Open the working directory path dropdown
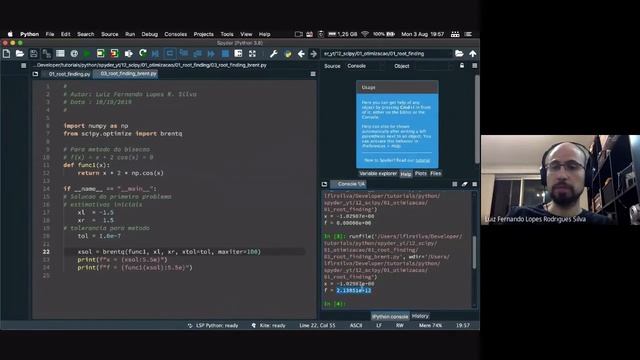Viewport: 640px width, 360px height. (x=387, y=53)
